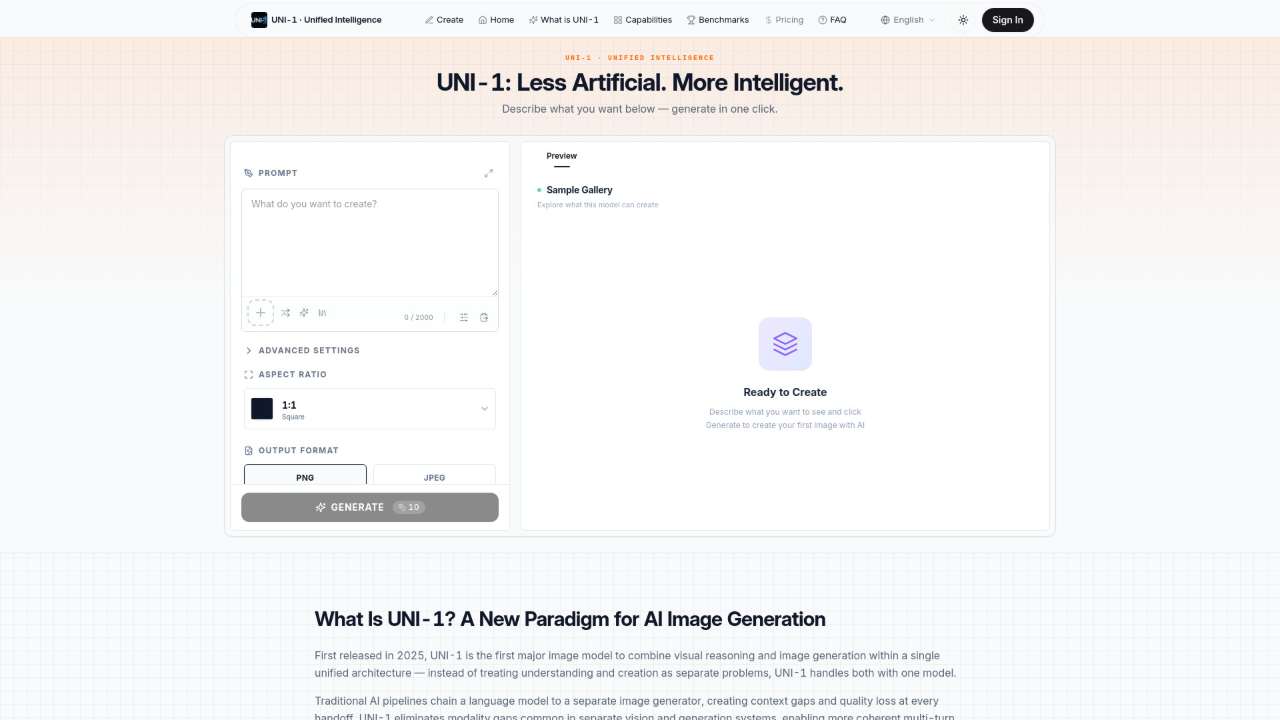Click the UNI-1 logo icon
The height and width of the screenshot is (720, 1280).
[259, 20]
